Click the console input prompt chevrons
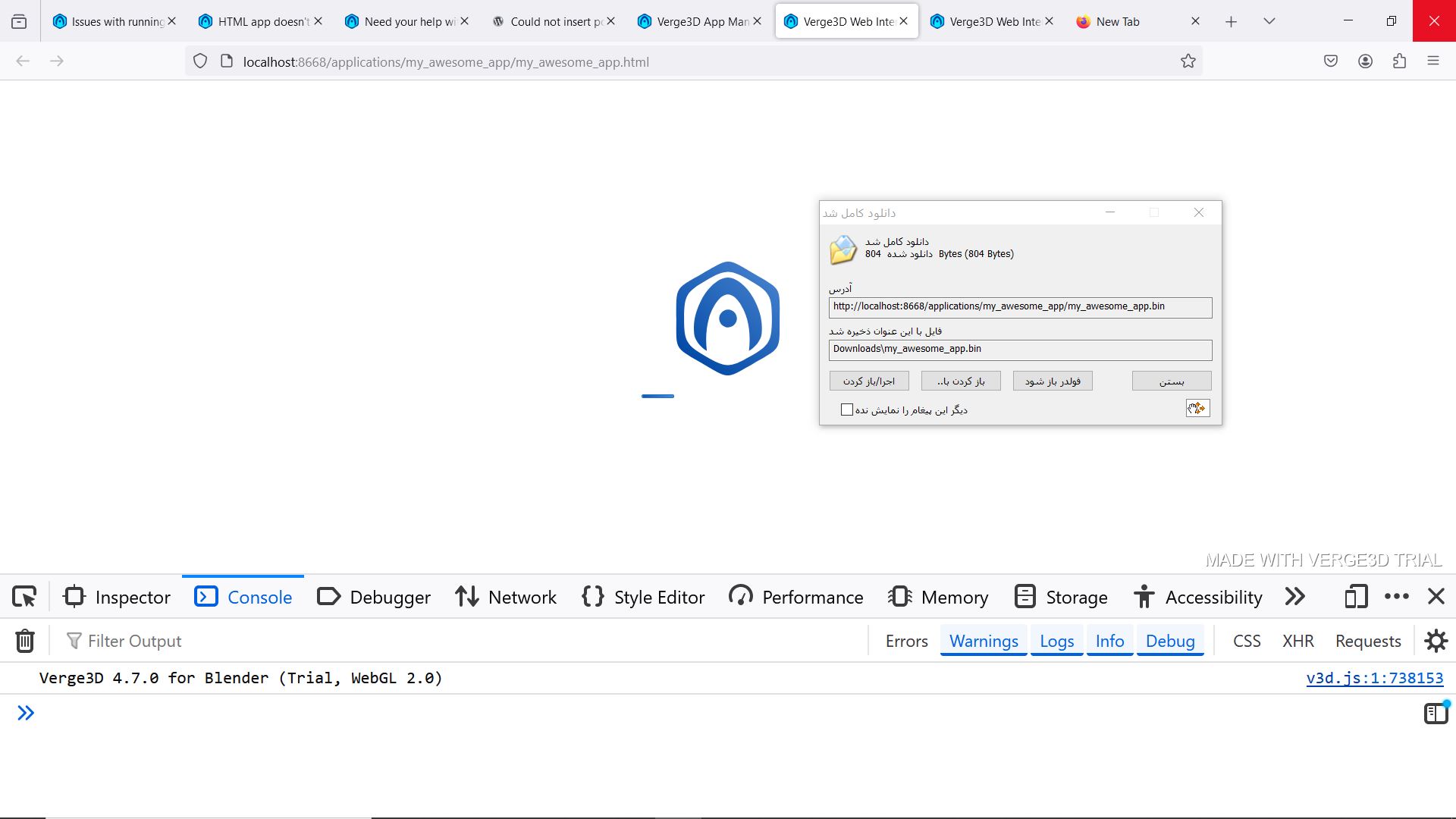 point(26,714)
